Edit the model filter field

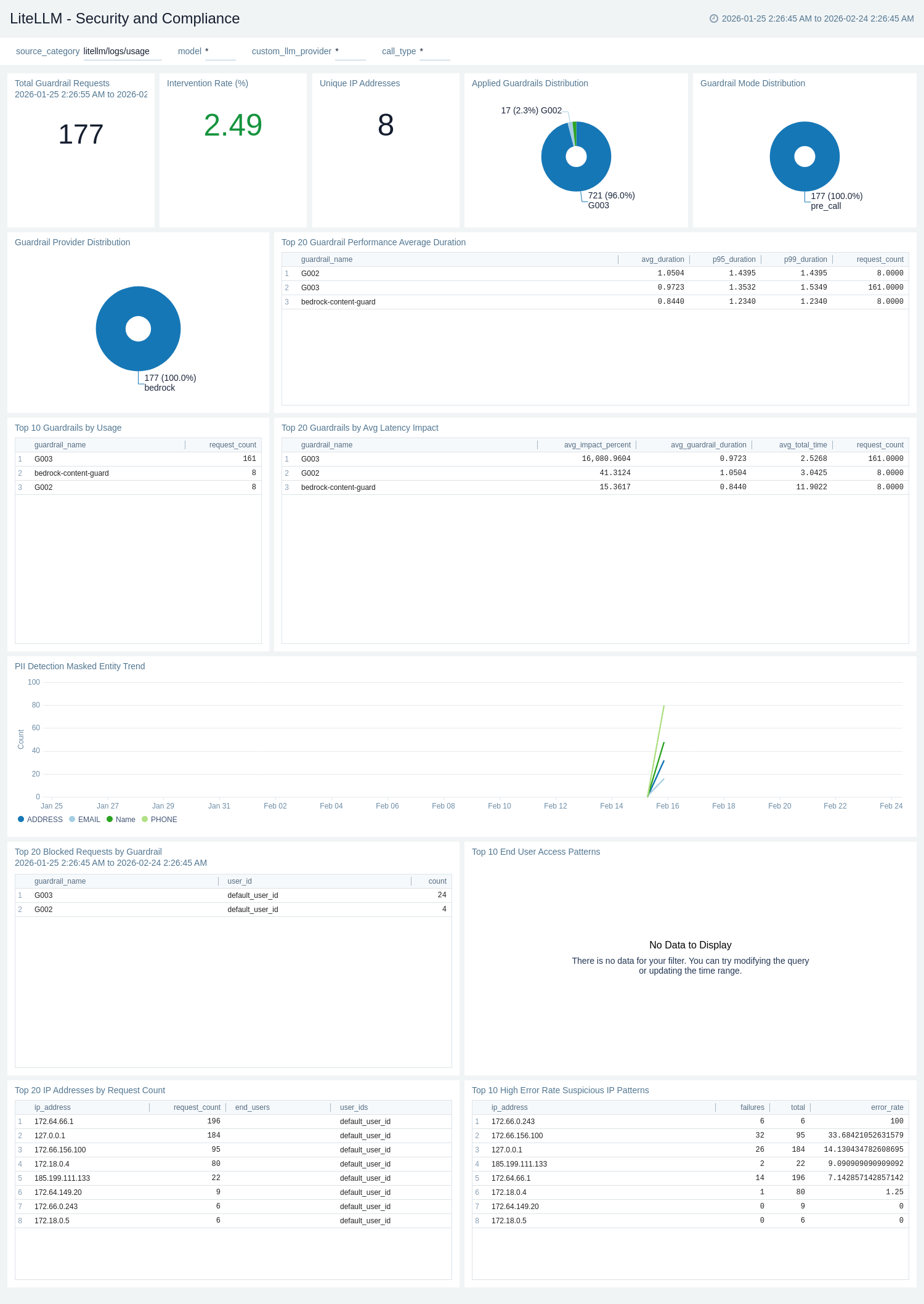220,51
